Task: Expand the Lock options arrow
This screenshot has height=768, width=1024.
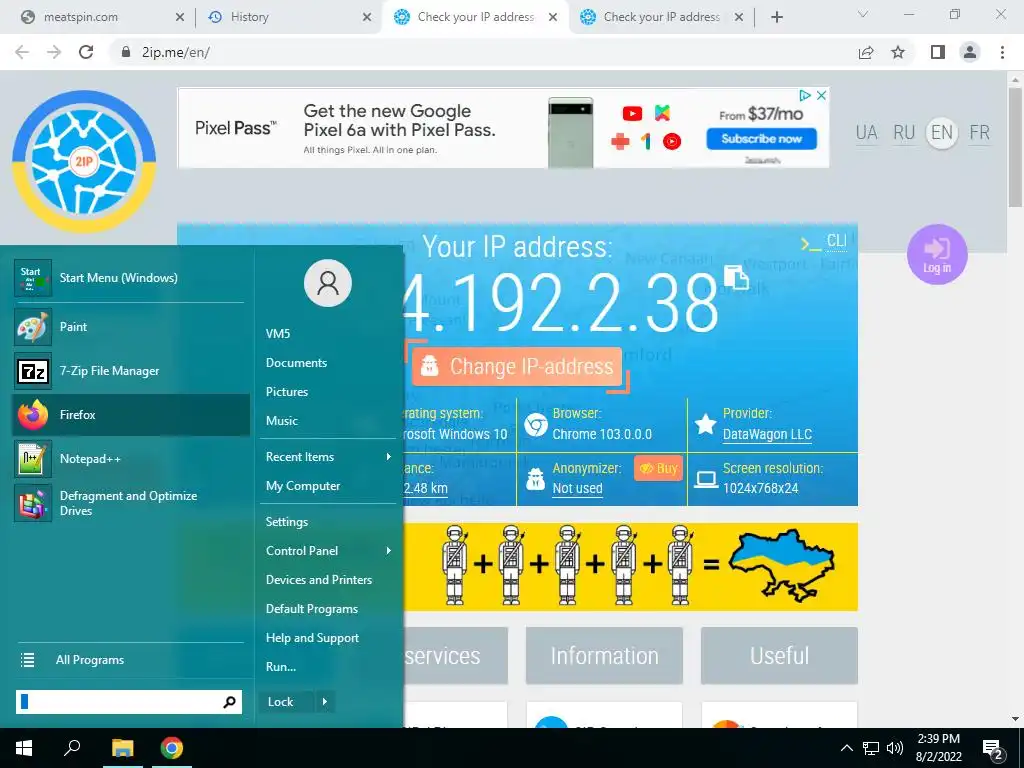Action: click(x=325, y=702)
